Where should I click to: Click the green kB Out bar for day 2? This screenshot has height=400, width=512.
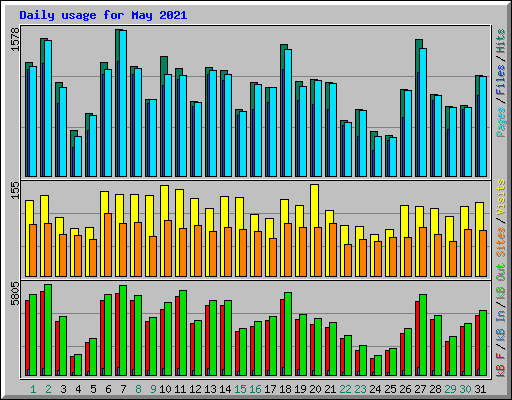point(48,330)
